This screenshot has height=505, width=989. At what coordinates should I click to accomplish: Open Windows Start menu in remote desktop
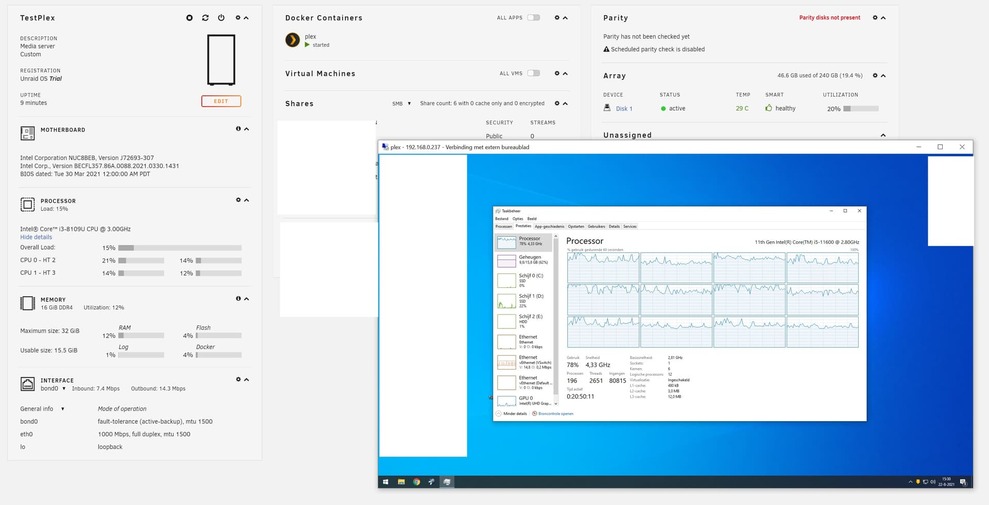pos(385,482)
